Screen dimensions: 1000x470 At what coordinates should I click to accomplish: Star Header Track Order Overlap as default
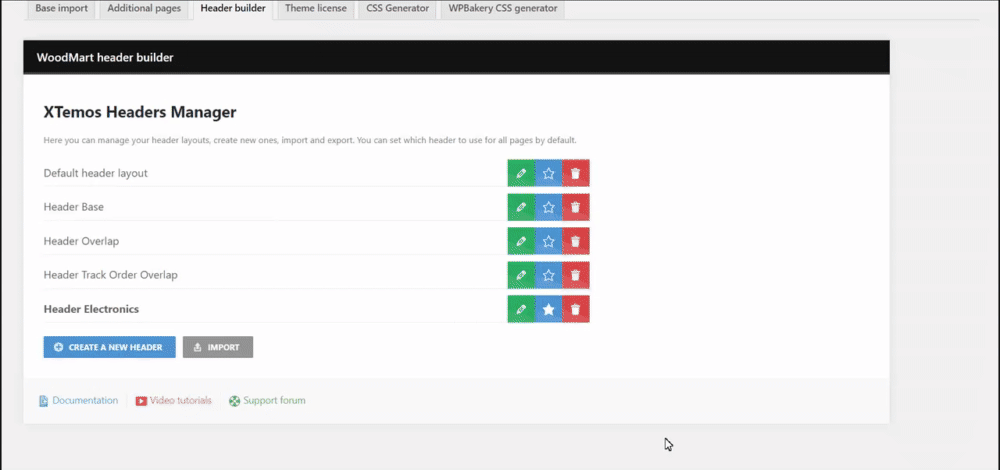548,275
